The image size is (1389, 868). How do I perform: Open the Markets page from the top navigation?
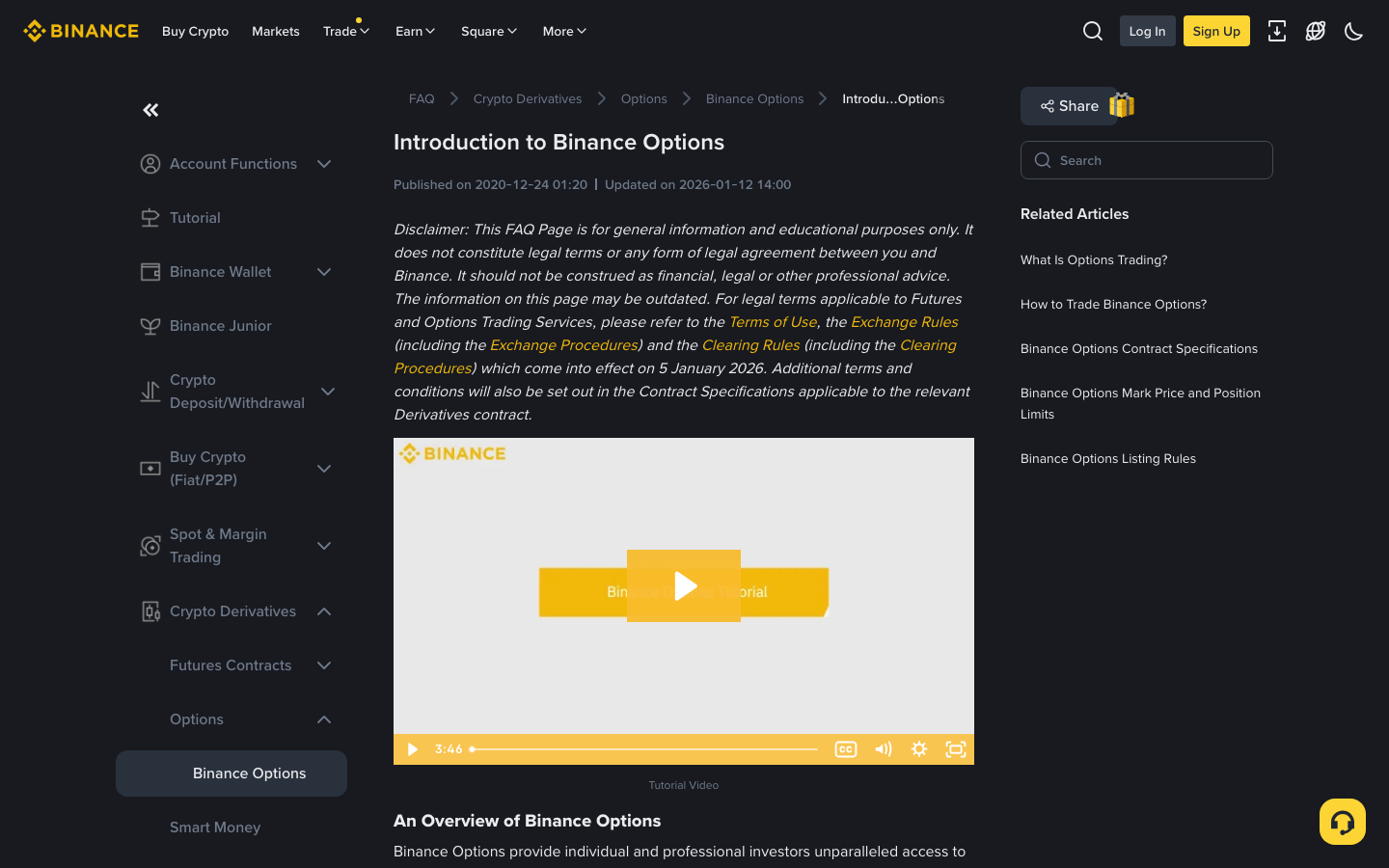[x=275, y=31]
